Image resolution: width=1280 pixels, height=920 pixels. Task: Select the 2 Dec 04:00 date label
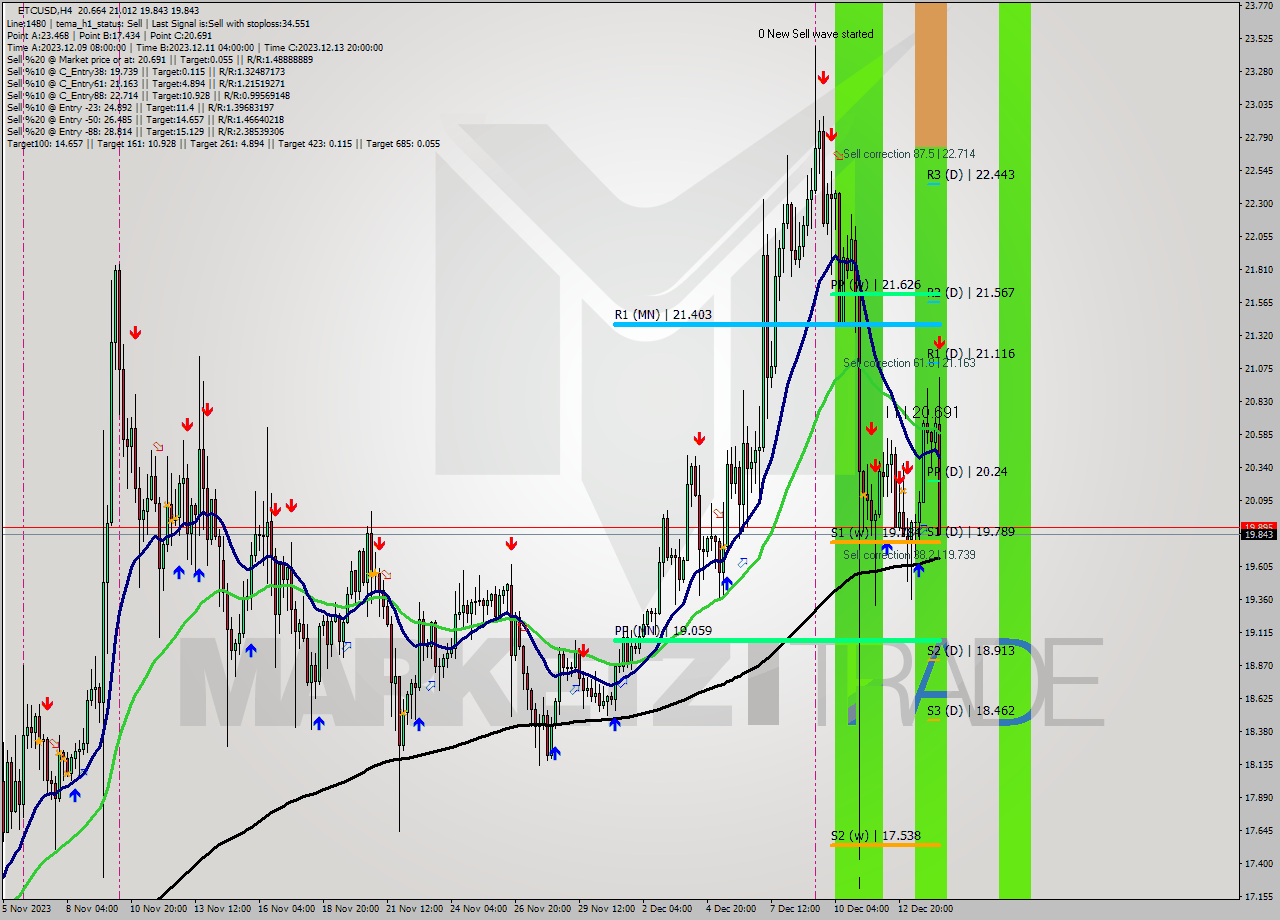[668, 909]
